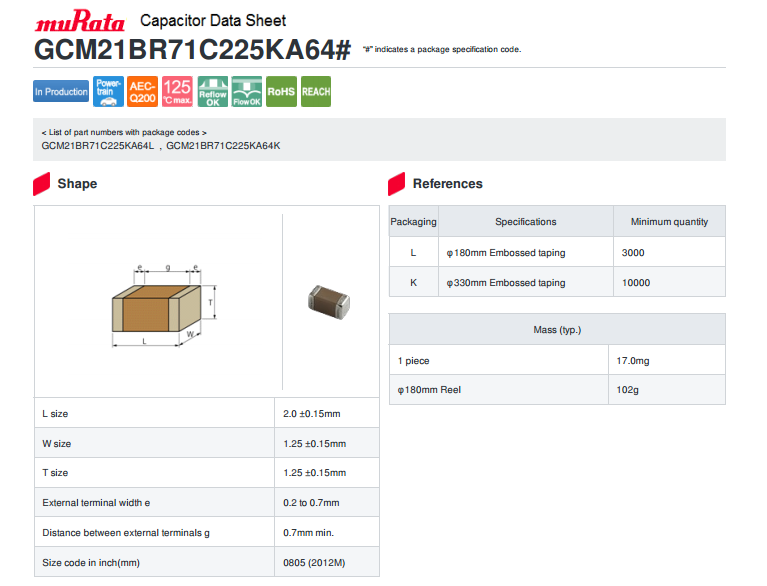Screen dimensions: 767x586
Task: Click the Shape section heading
Action: tap(77, 184)
